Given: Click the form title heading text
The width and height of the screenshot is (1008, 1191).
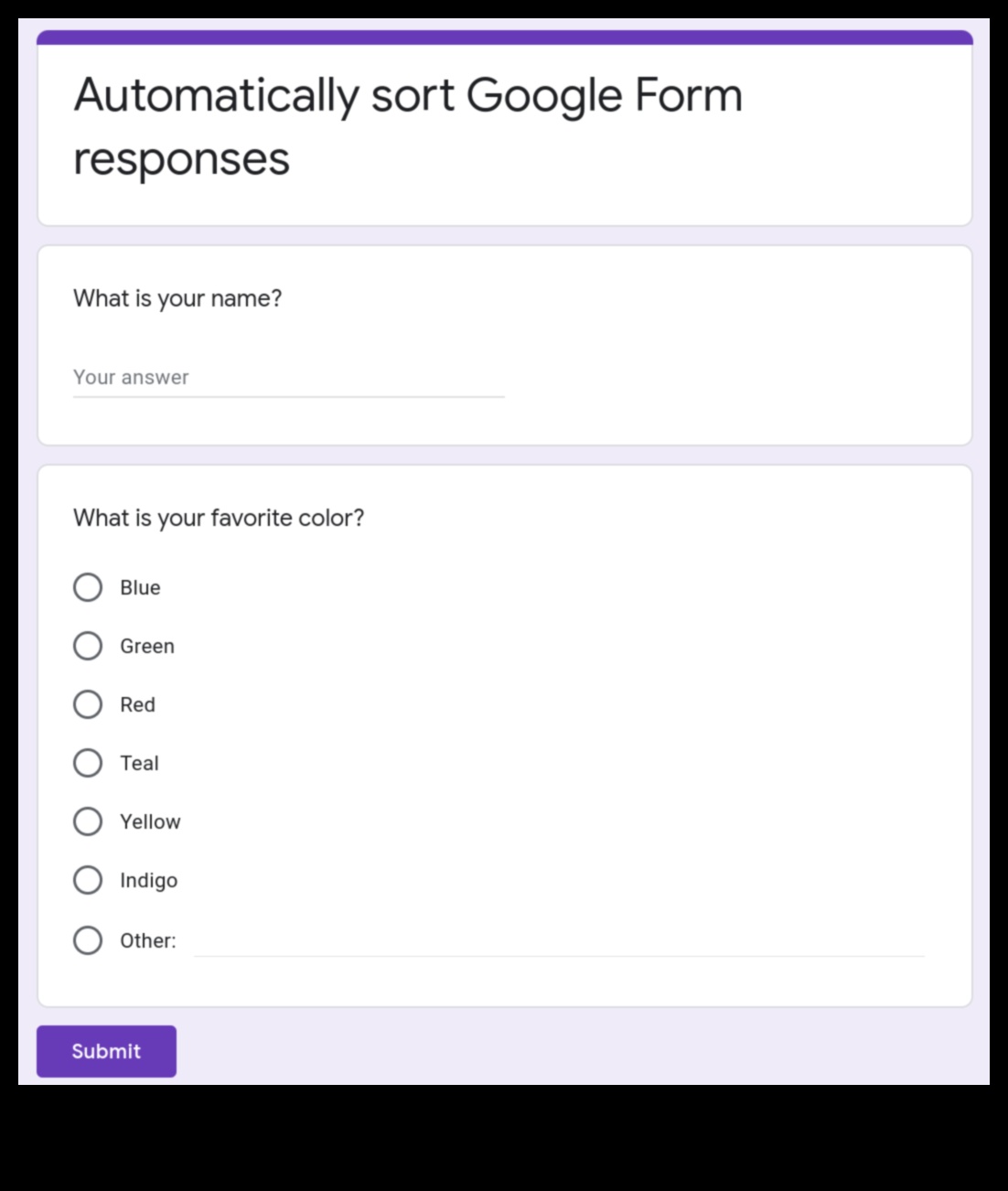Looking at the screenshot, I should click(408, 126).
